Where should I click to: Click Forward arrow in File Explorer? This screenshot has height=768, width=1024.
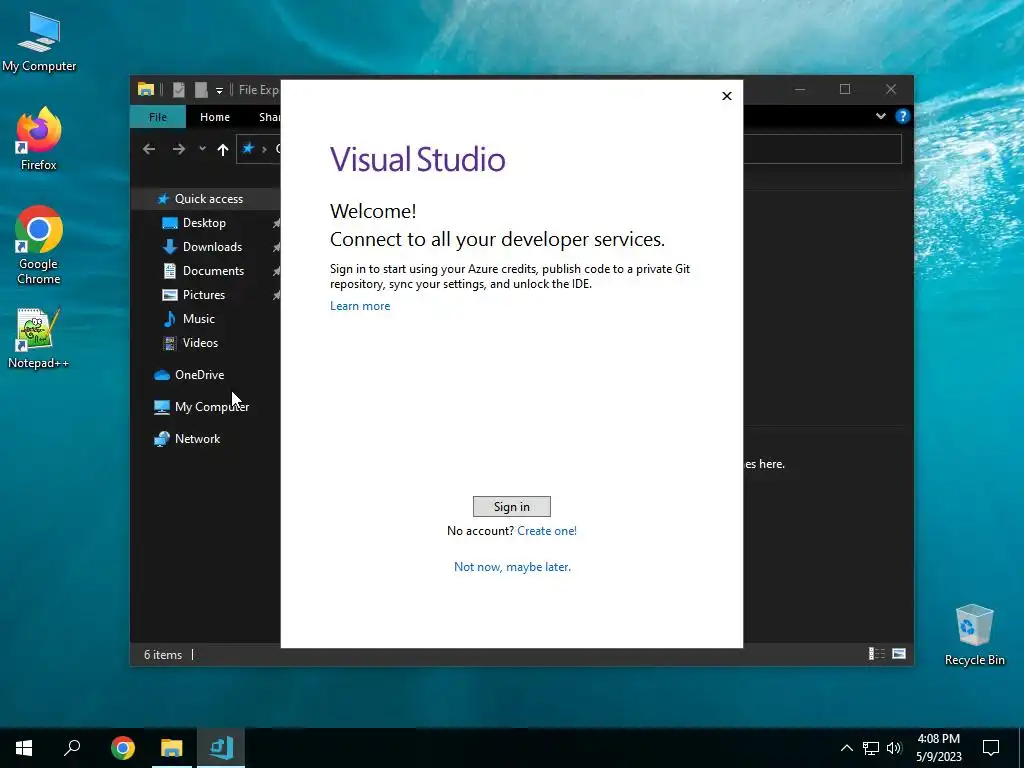pyautogui.click(x=178, y=150)
